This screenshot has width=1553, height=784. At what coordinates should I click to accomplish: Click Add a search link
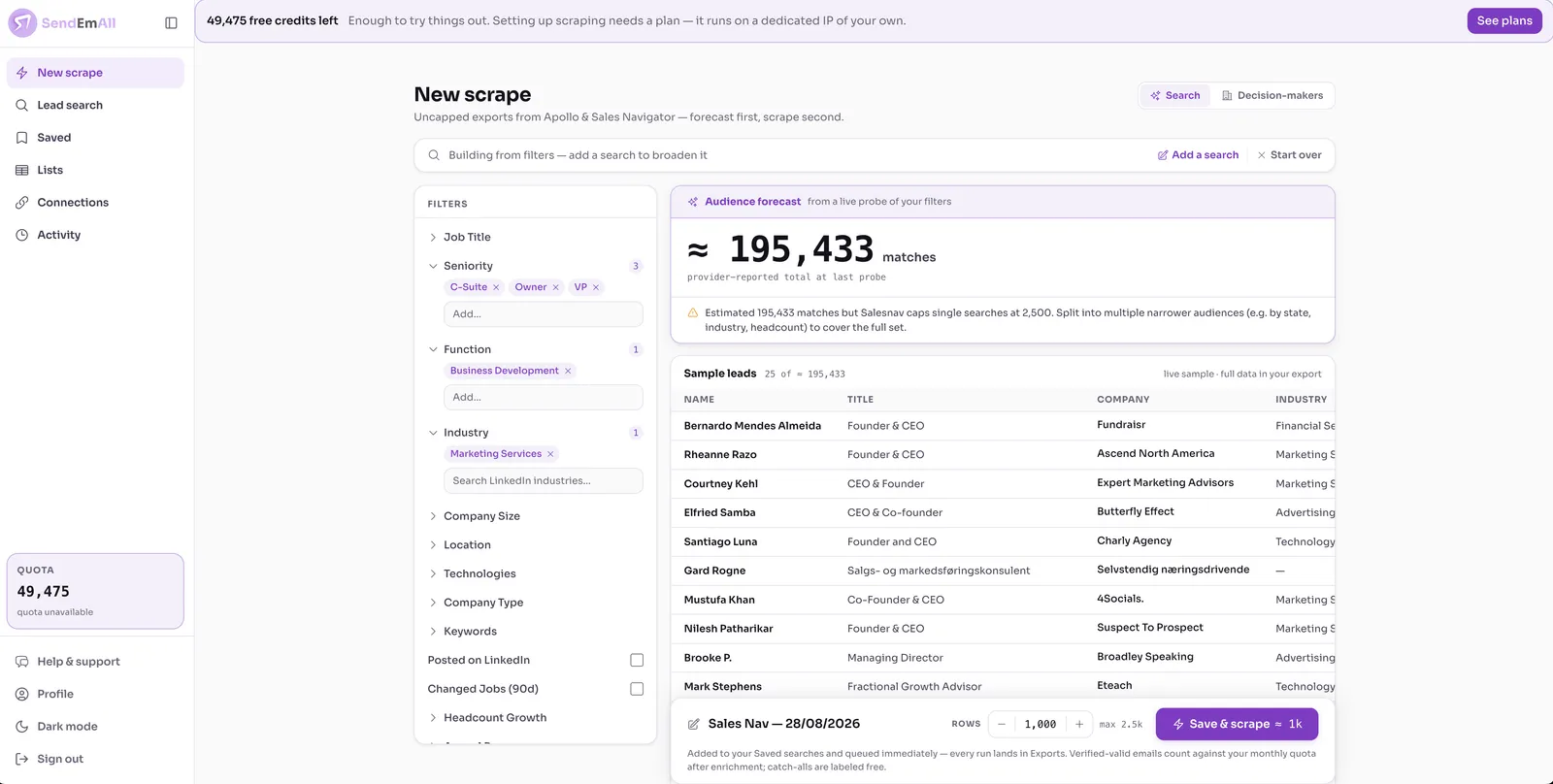[x=1198, y=155]
